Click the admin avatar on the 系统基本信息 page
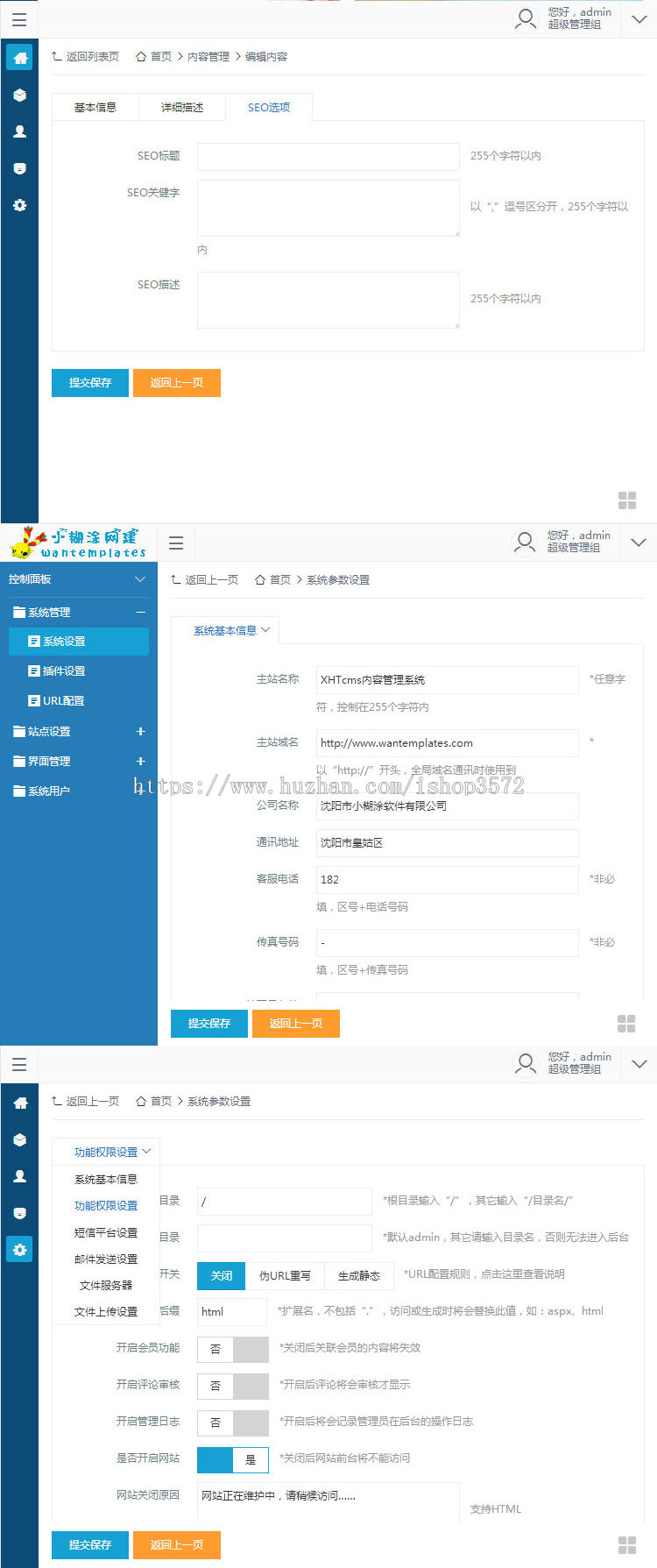Screen dimensions: 657x1568 click(525, 542)
